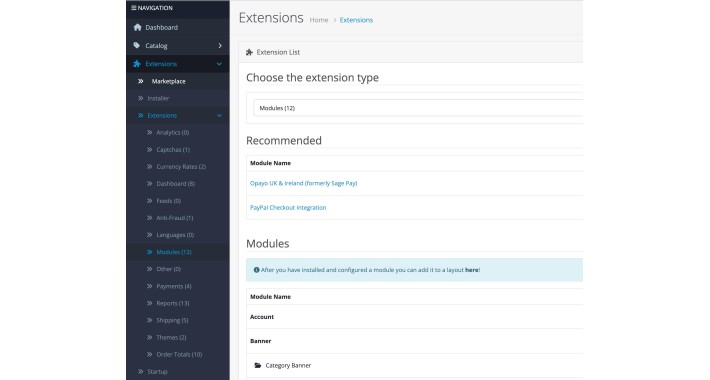The width and height of the screenshot is (710, 380).
Task: Select Other (0) in sidebar
Action: (168, 269)
